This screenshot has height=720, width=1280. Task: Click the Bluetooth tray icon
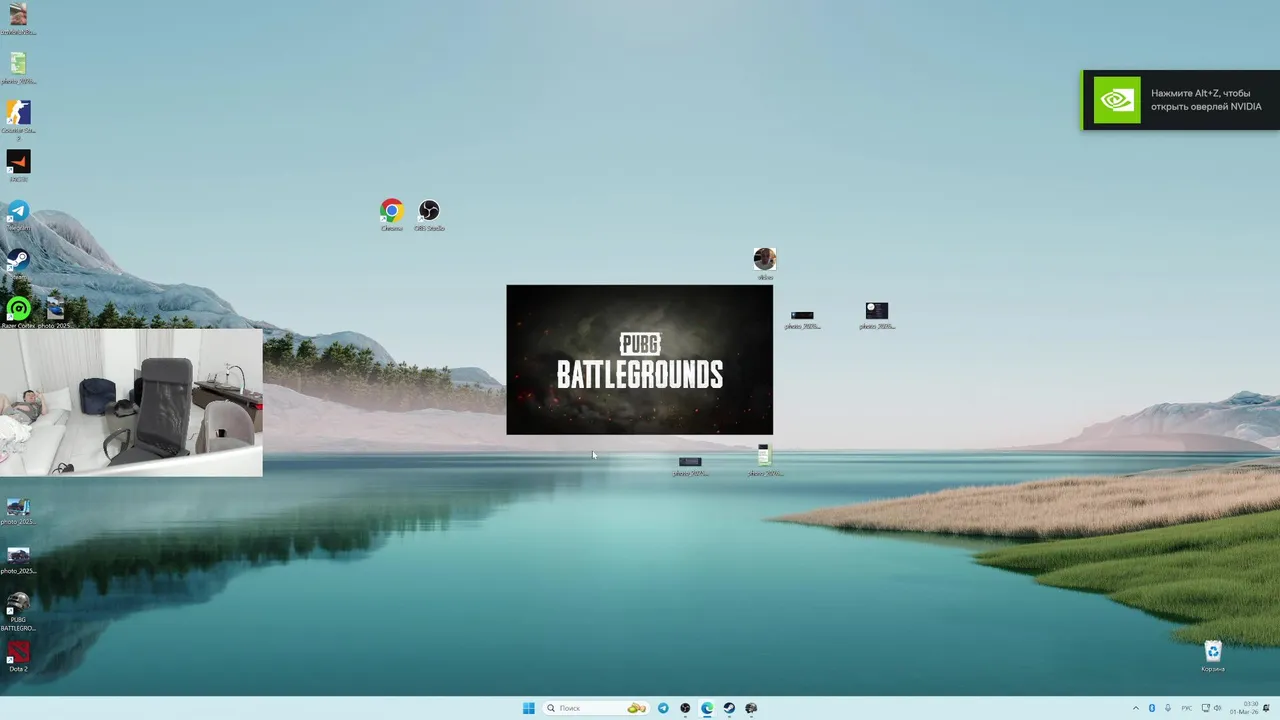[x=1151, y=708]
